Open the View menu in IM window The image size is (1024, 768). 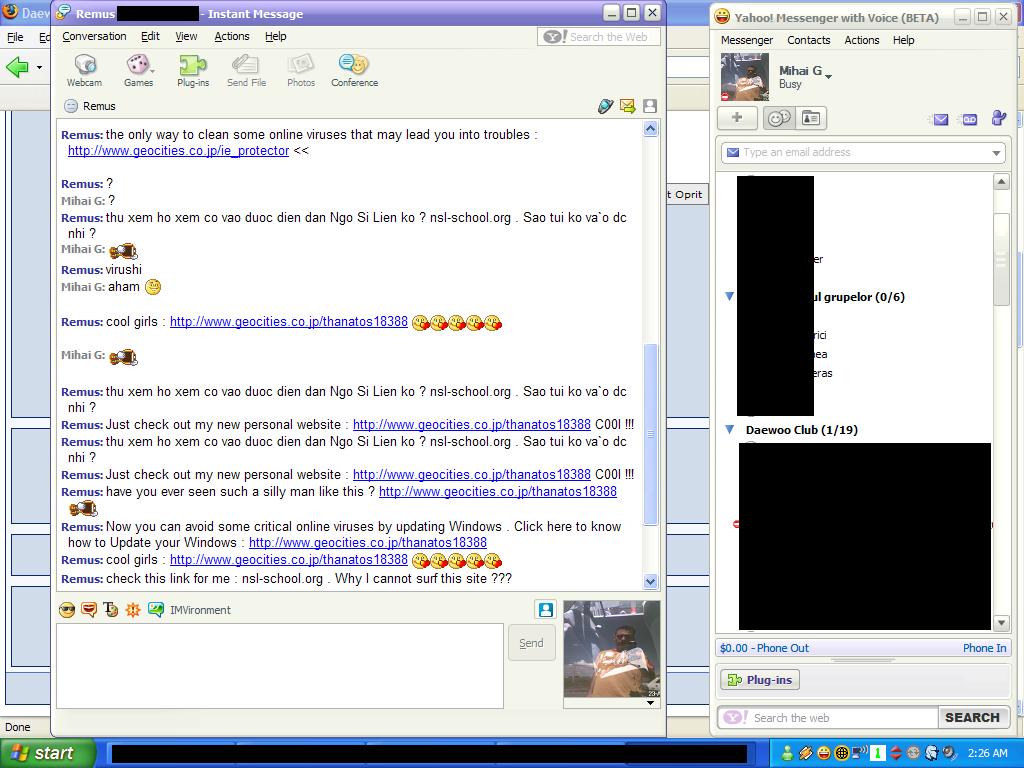coord(186,37)
